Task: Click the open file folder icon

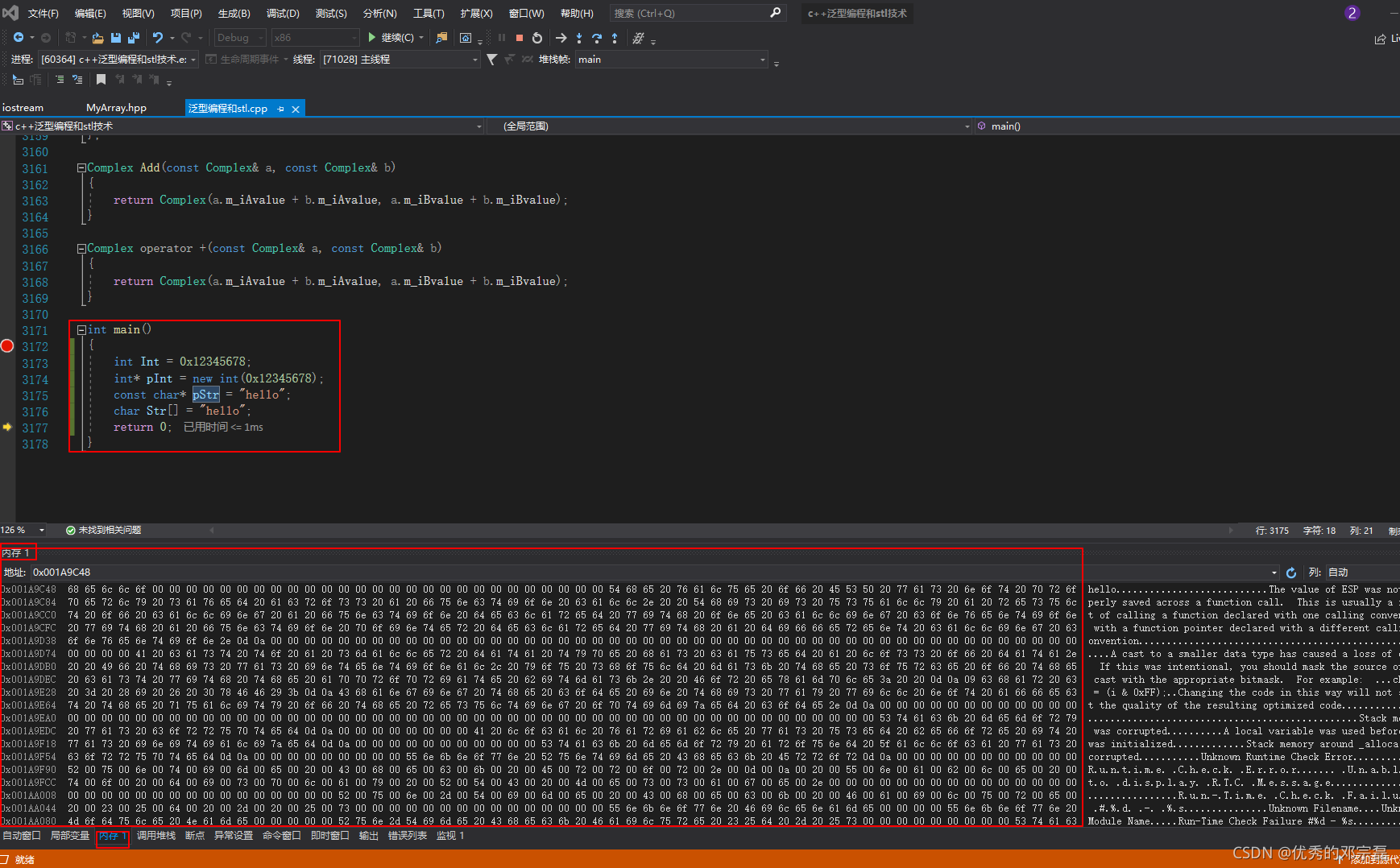Action: point(97,38)
